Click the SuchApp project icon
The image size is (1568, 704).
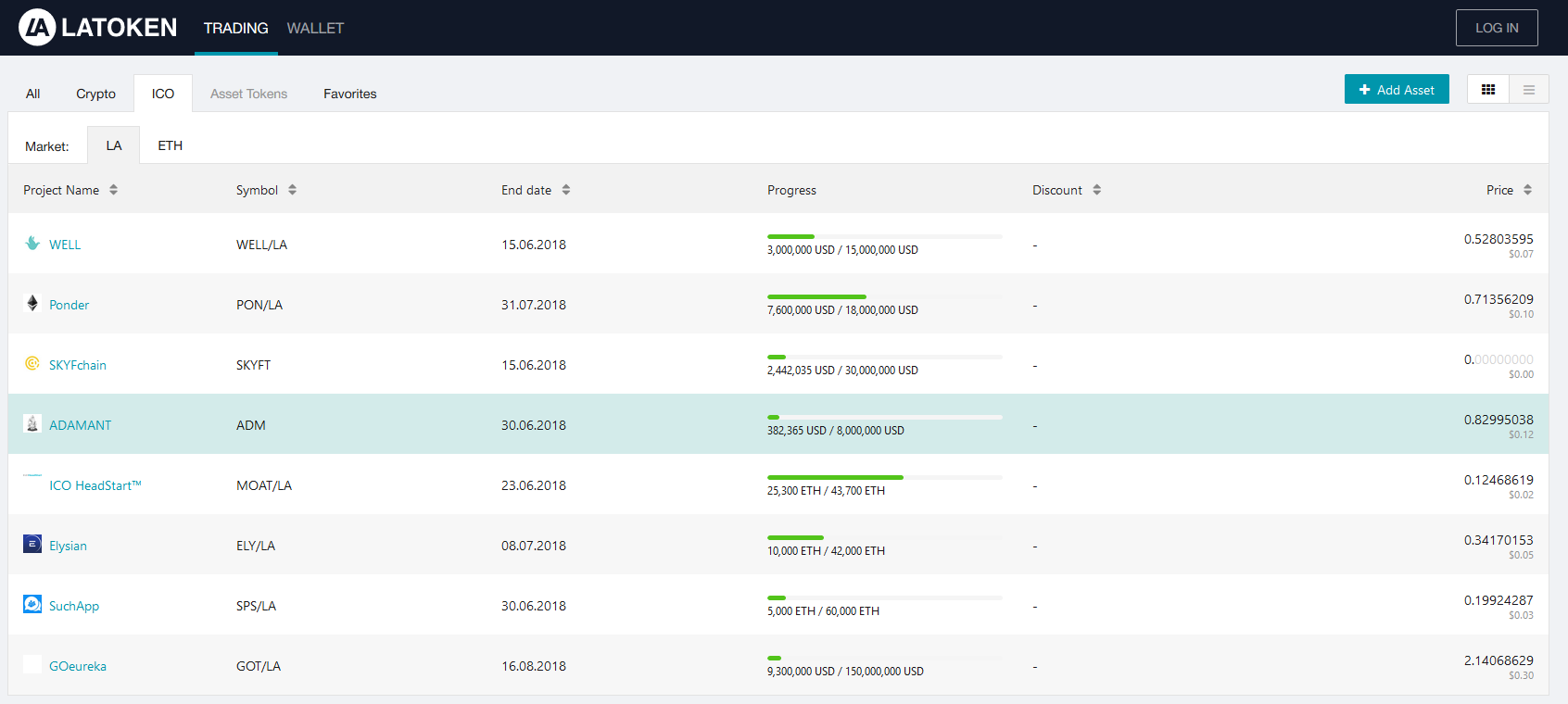click(x=32, y=605)
